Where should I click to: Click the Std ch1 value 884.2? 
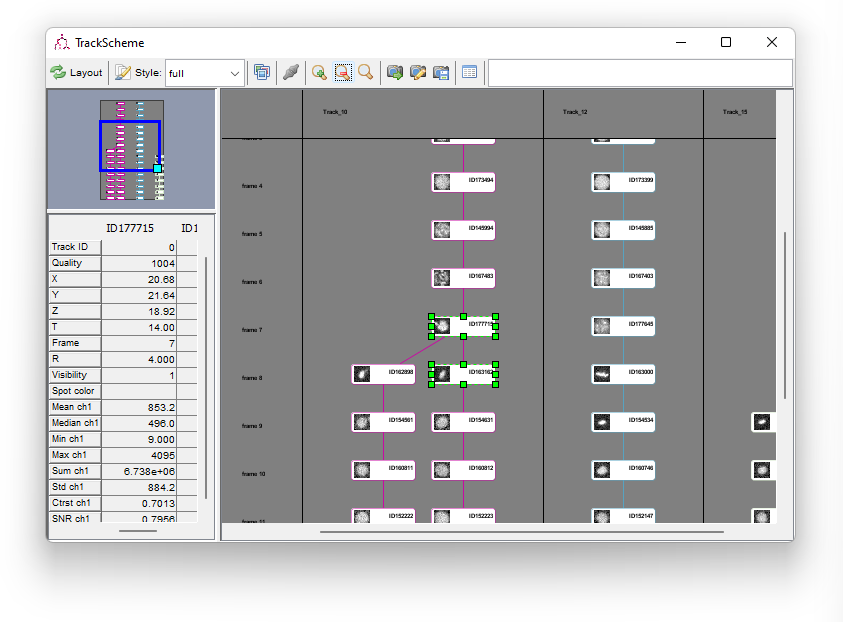(x=139, y=487)
